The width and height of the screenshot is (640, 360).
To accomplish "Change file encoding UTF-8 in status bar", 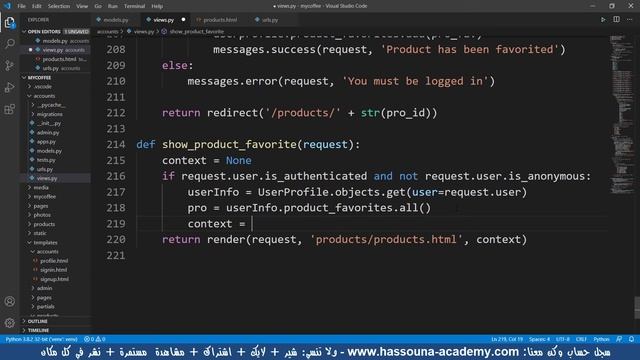I will click(562, 339).
